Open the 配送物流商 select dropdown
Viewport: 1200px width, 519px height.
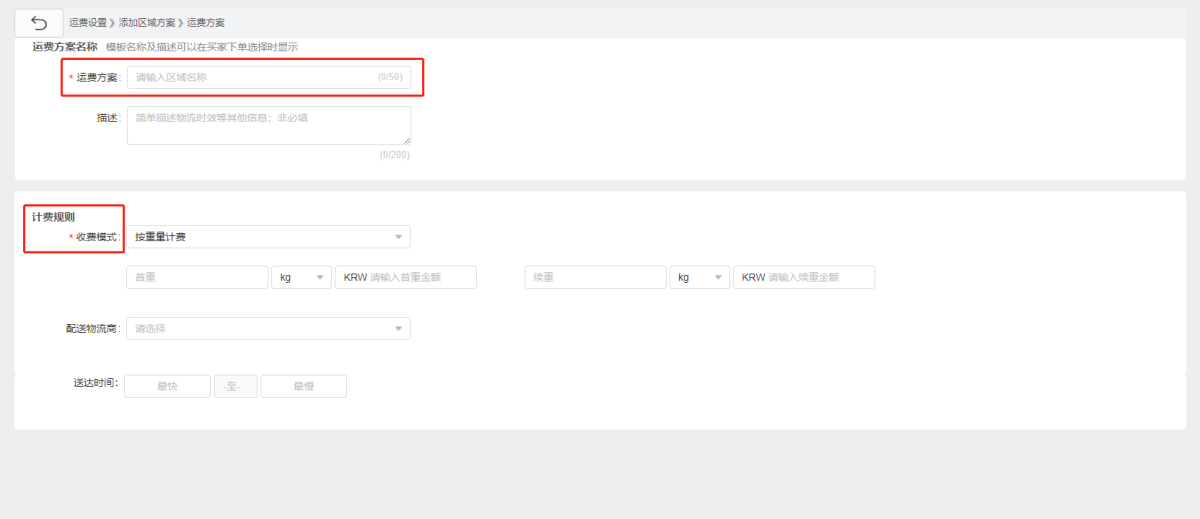[268, 328]
